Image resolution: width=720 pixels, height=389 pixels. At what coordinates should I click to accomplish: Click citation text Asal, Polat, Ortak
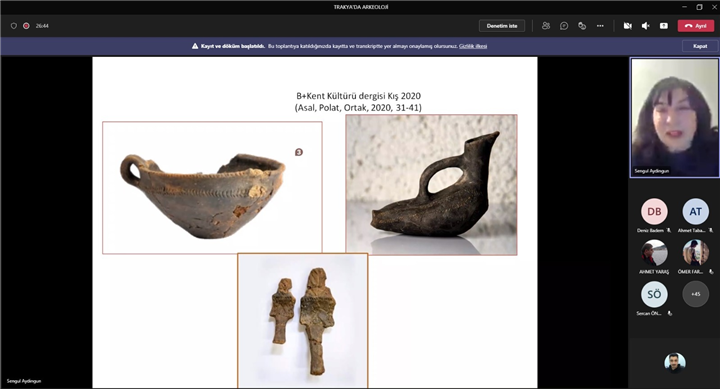358,107
